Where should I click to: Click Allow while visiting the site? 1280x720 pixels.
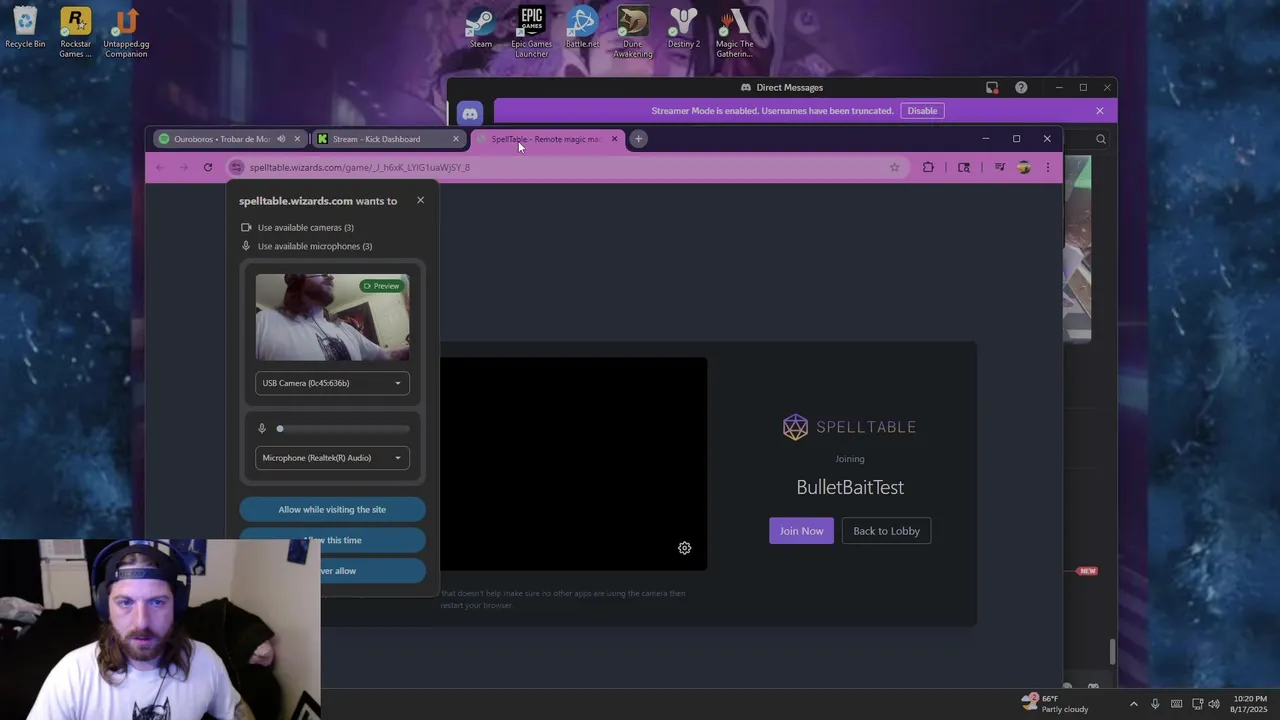point(332,510)
